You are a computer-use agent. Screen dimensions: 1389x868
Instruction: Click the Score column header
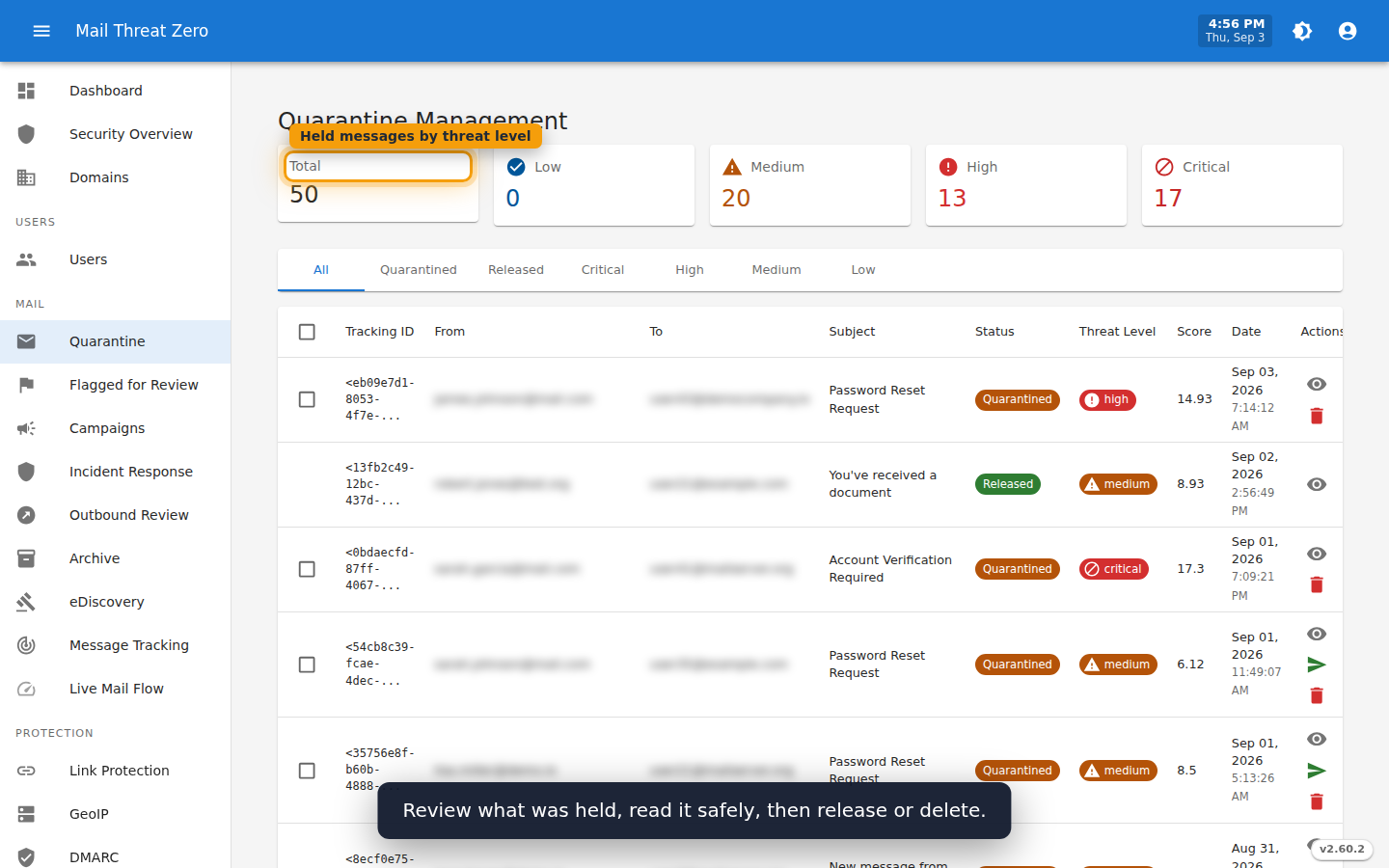click(x=1194, y=332)
